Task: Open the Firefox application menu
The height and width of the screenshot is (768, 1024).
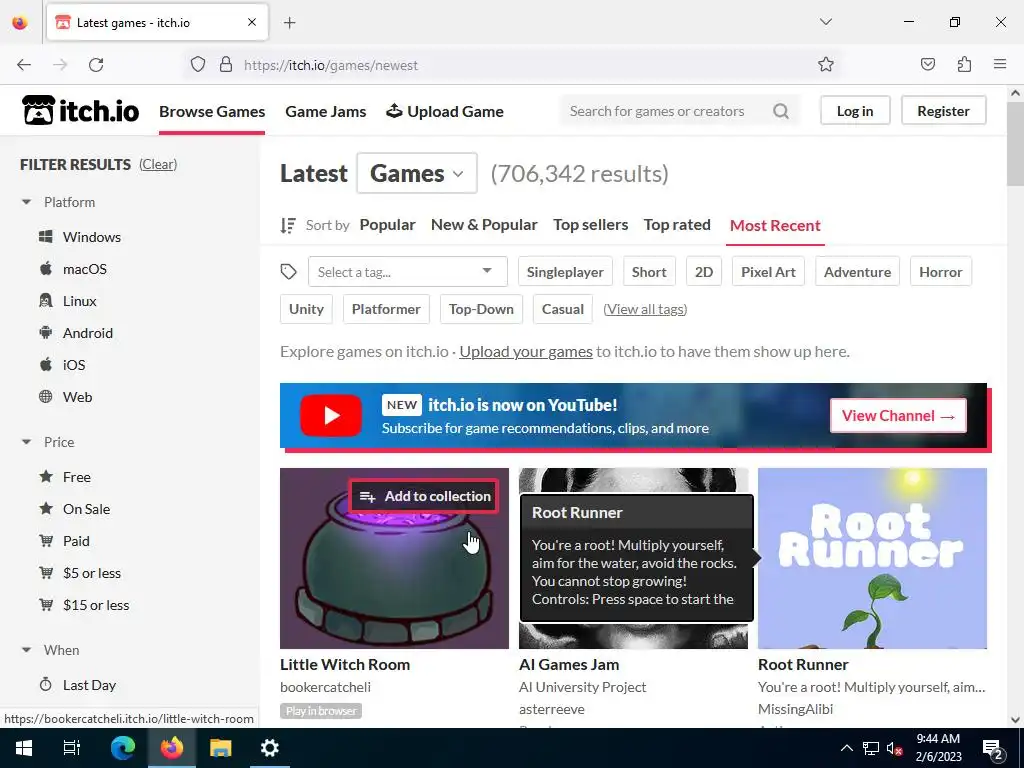Action: click(x=1000, y=64)
